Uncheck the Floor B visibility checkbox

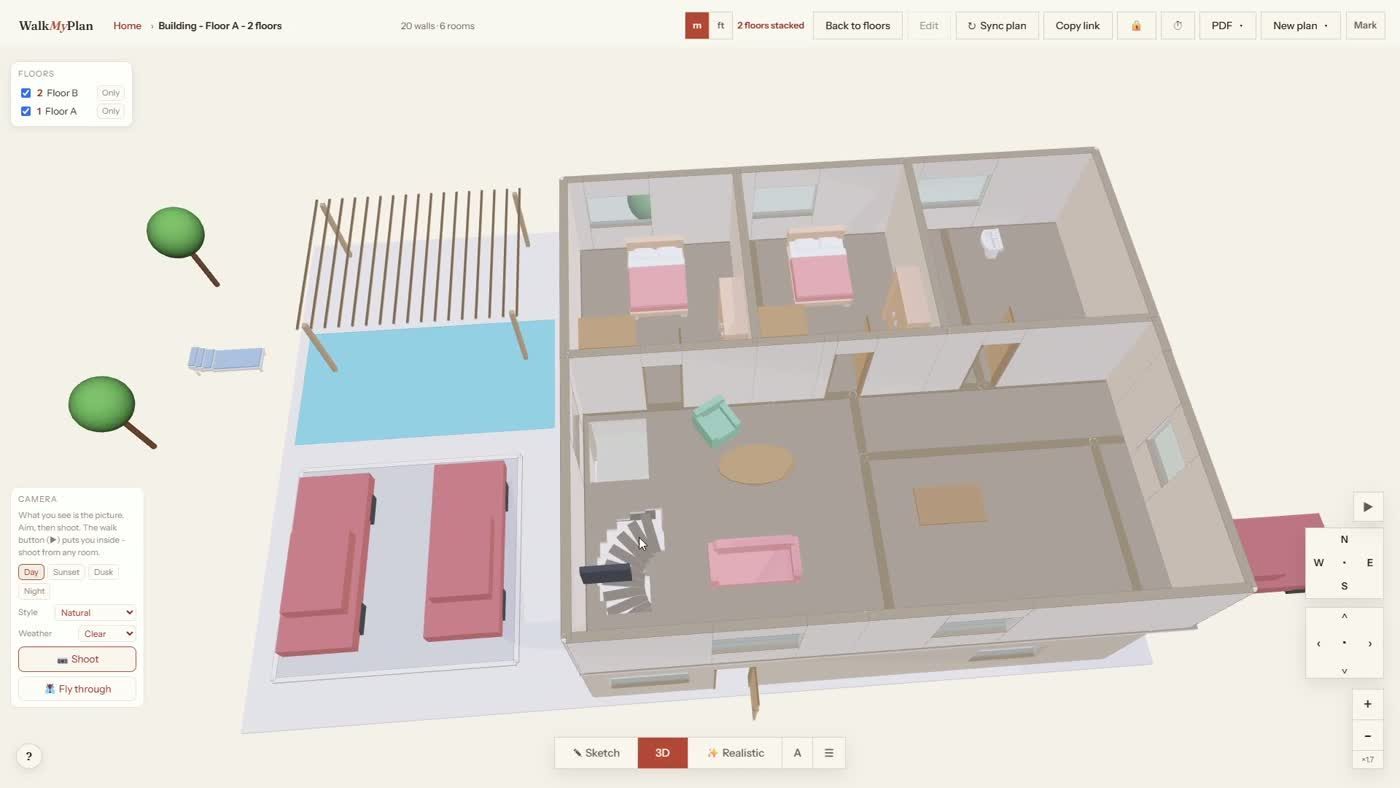[26, 93]
